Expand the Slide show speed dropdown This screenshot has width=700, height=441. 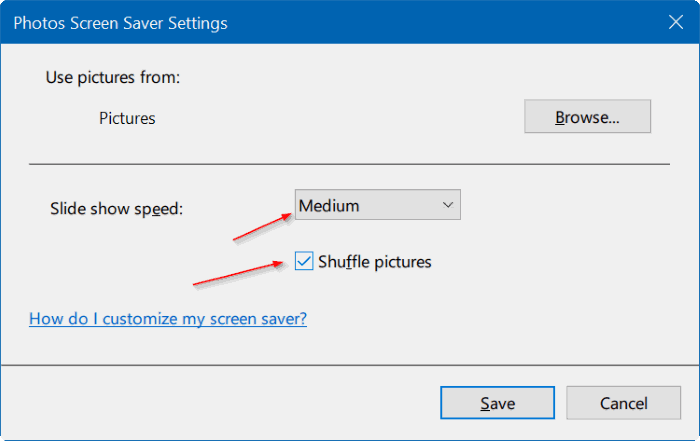378,205
